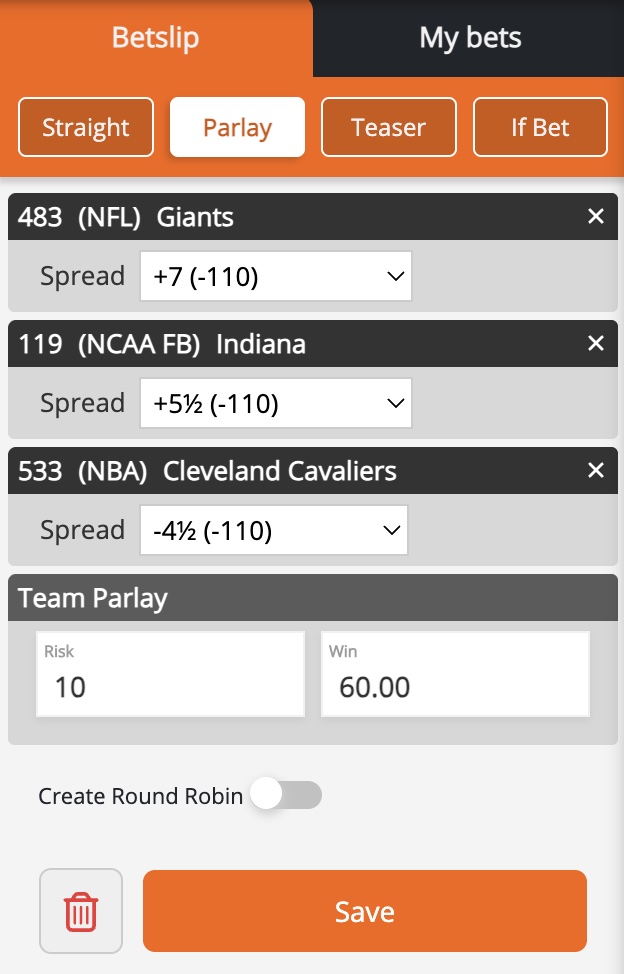The width and height of the screenshot is (624, 974).
Task: Switch to the My bets tab
Action: [468, 37]
